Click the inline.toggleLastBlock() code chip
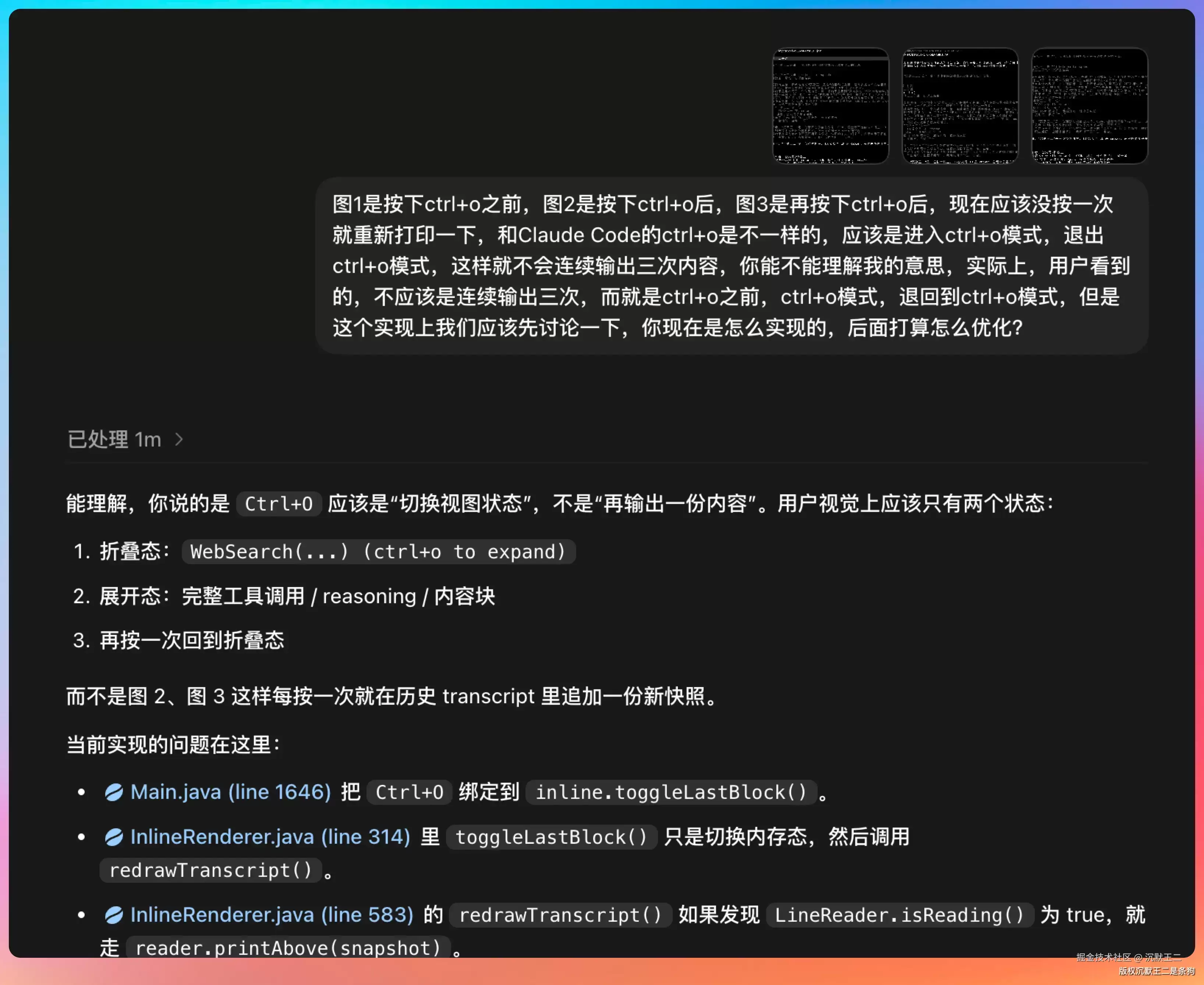Screen dimensions: 1204x985 pyautogui.click(x=671, y=792)
